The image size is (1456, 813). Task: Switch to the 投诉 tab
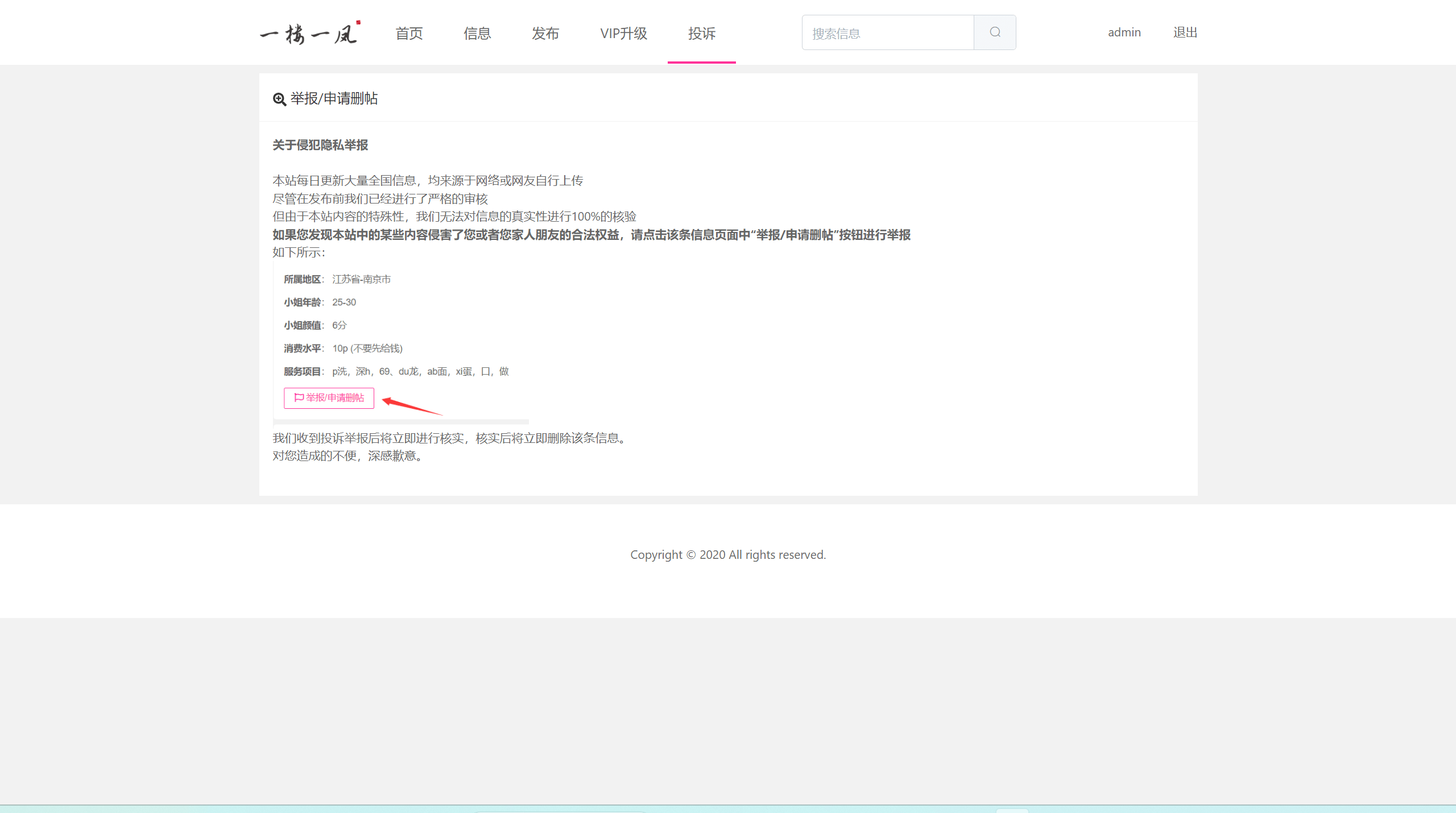pyautogui.click(x=701, y=33)
